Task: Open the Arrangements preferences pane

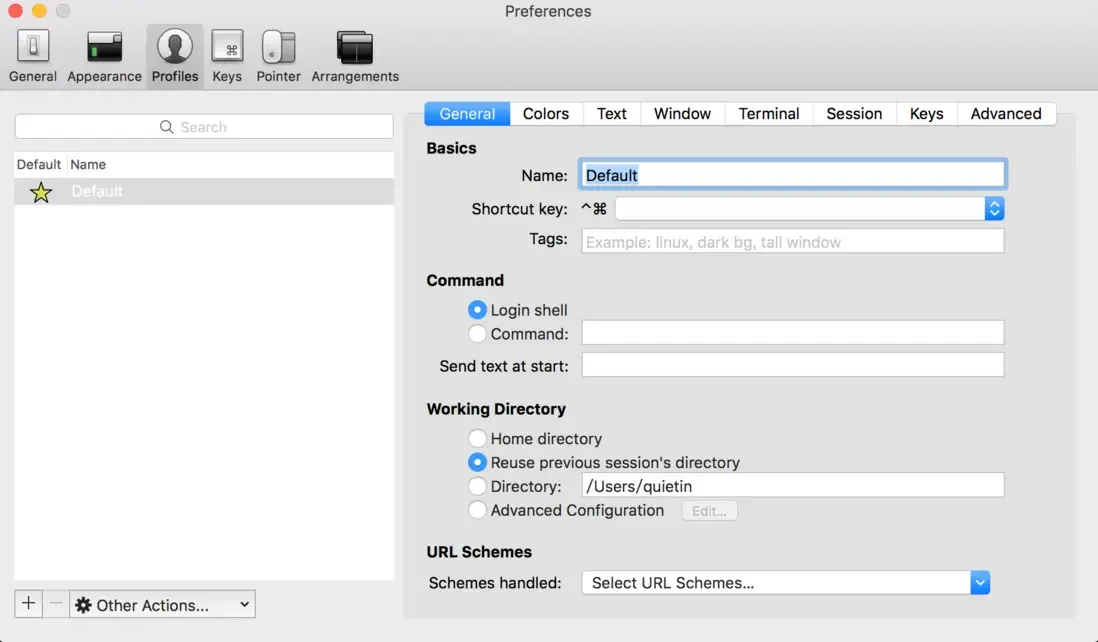Action: (355, 56)
